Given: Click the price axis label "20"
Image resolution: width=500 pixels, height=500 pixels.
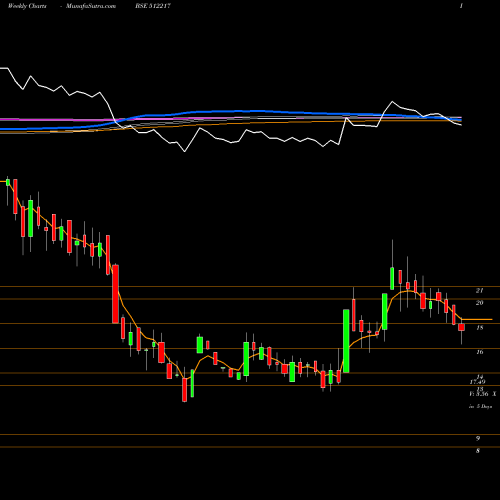Looking at the screenshot, I should 479,303.
